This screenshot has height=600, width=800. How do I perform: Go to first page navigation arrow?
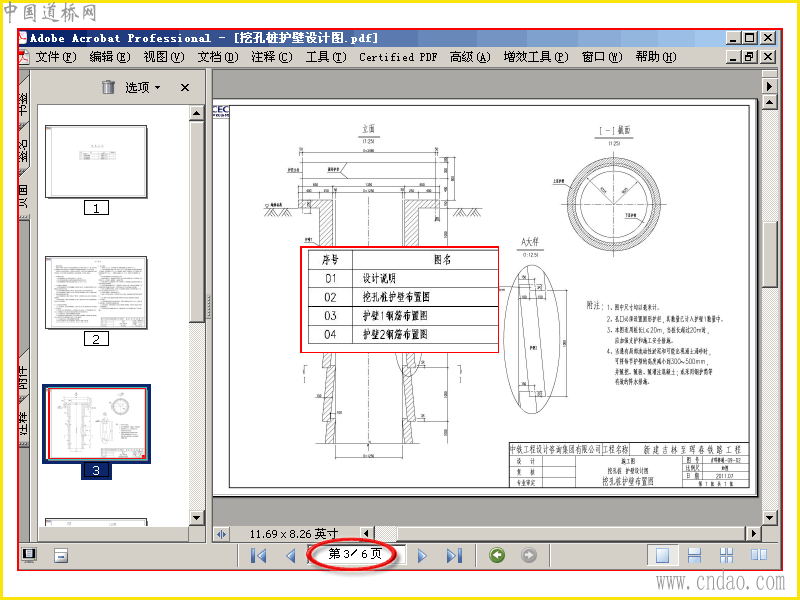pyautogui.click(x=259, y=555)
